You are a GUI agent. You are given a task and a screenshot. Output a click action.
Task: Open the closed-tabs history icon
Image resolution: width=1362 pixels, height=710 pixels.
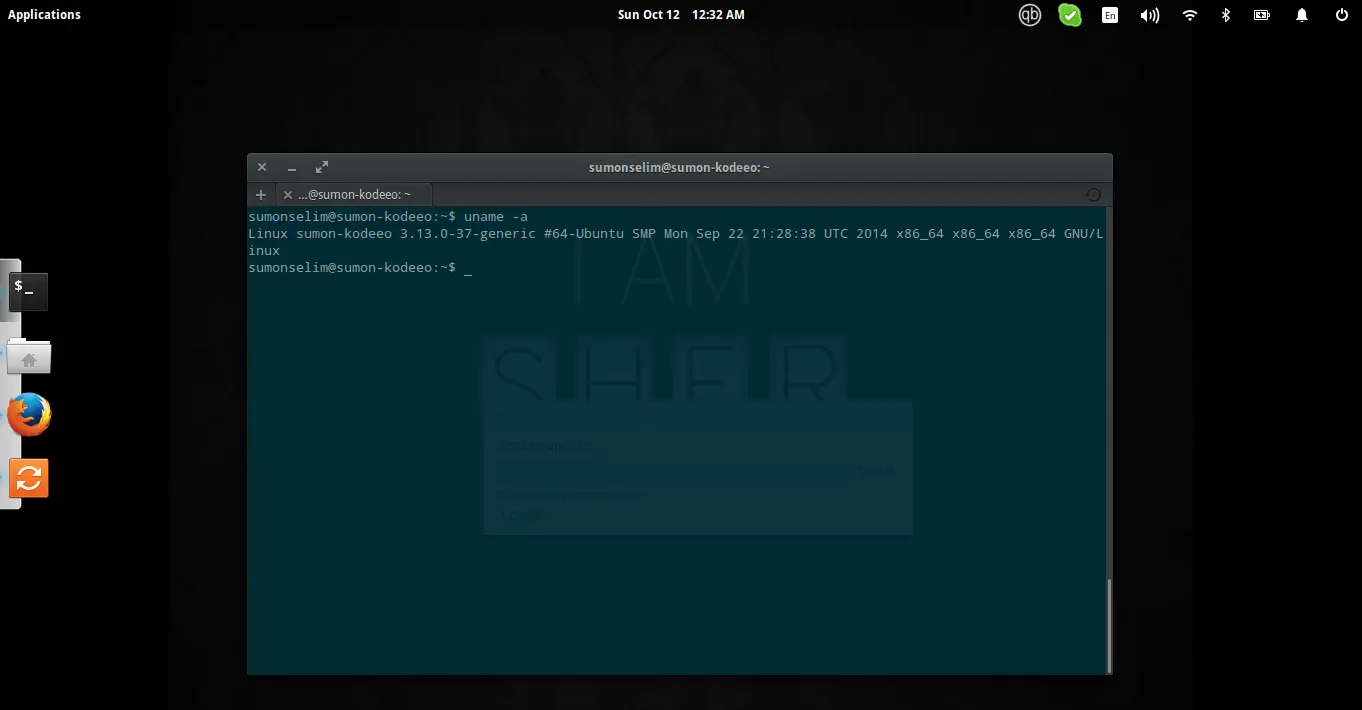(1093, 195)
